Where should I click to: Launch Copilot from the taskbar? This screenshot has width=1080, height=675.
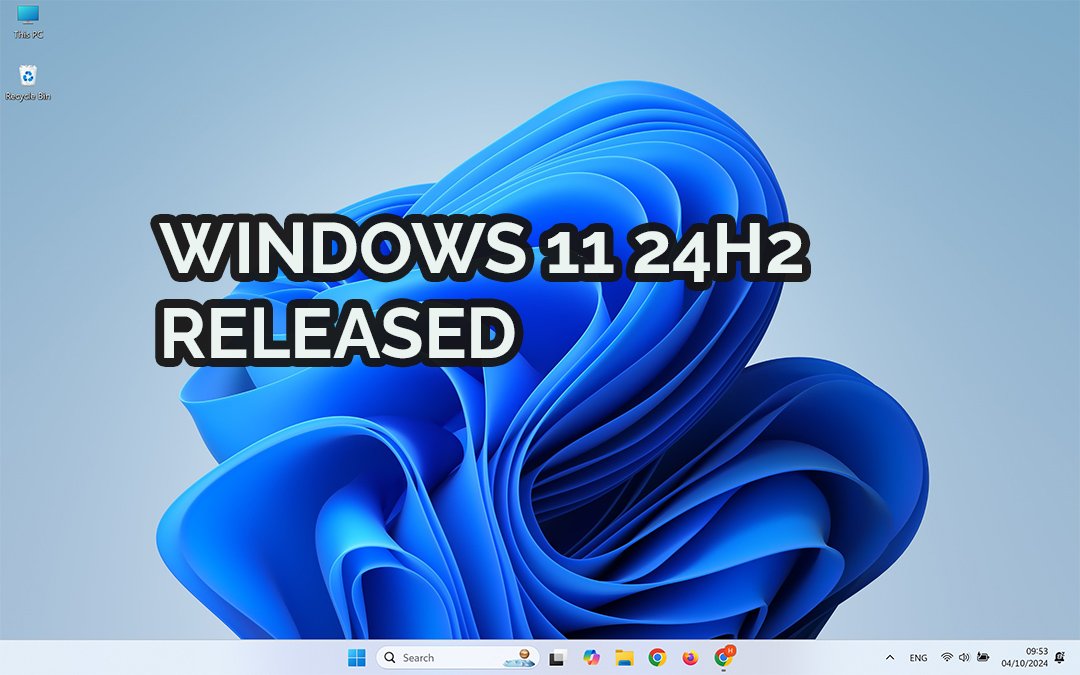pyautogui.click(x=591, y=657)
